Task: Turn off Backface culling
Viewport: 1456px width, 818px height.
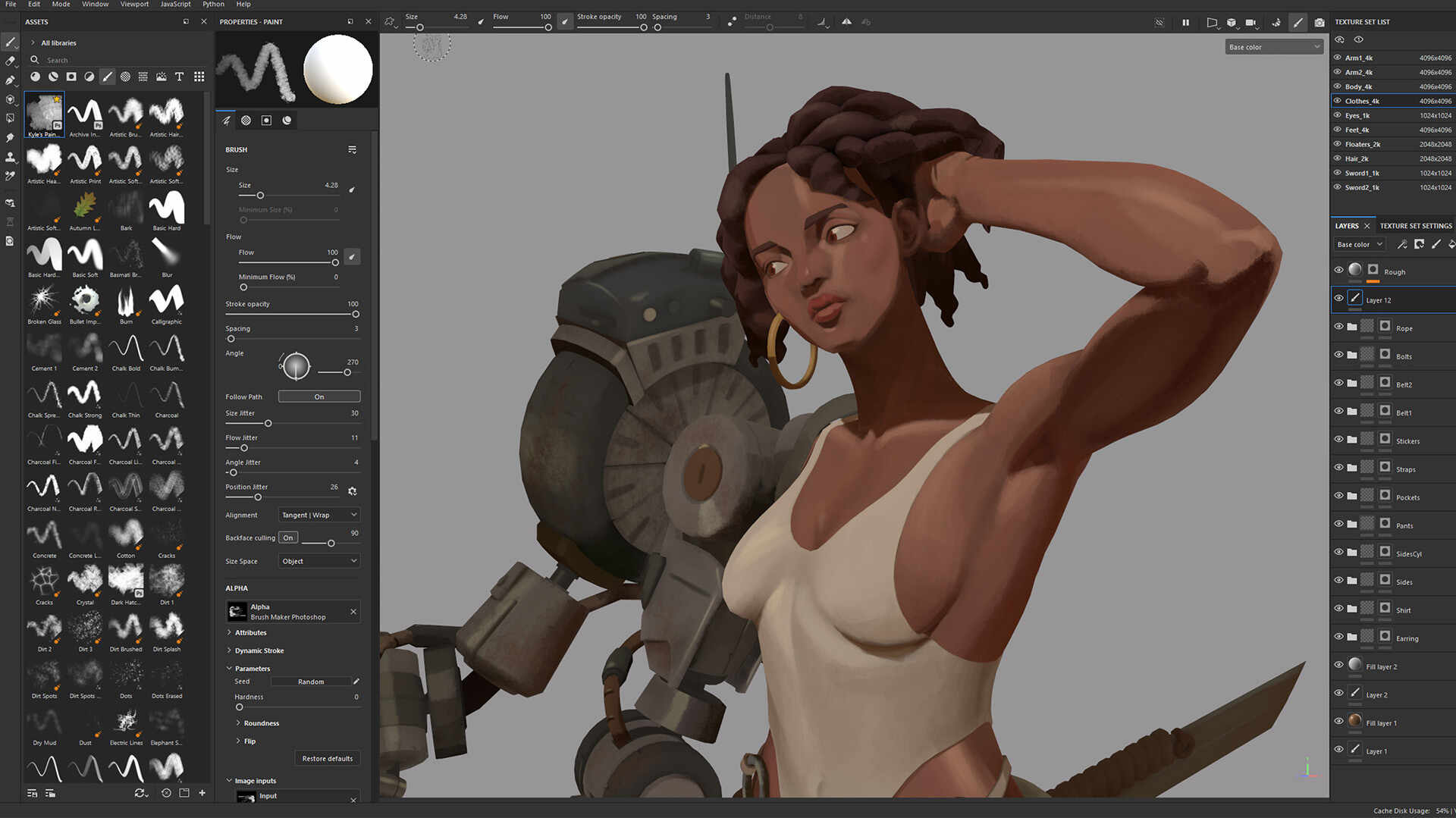Action: point(287,537)
